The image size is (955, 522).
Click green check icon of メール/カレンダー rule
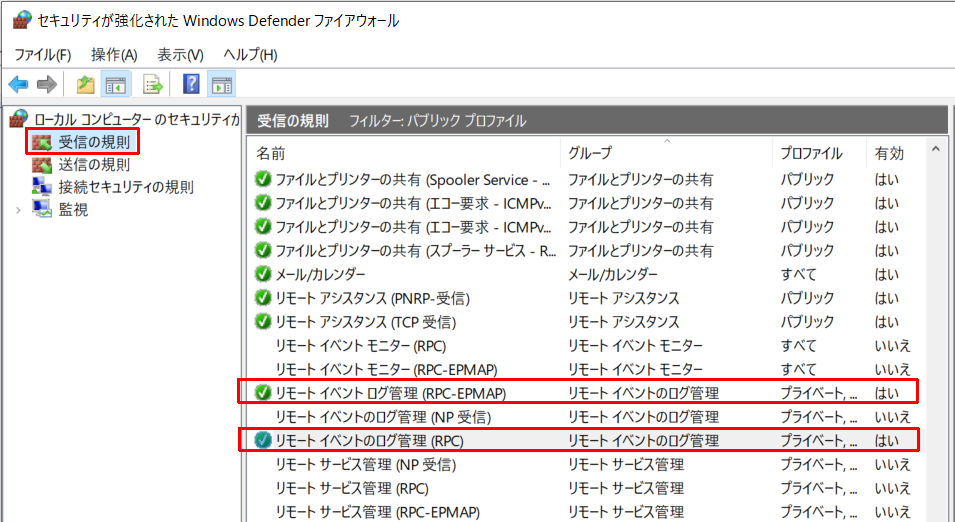[x=263, y=274]
